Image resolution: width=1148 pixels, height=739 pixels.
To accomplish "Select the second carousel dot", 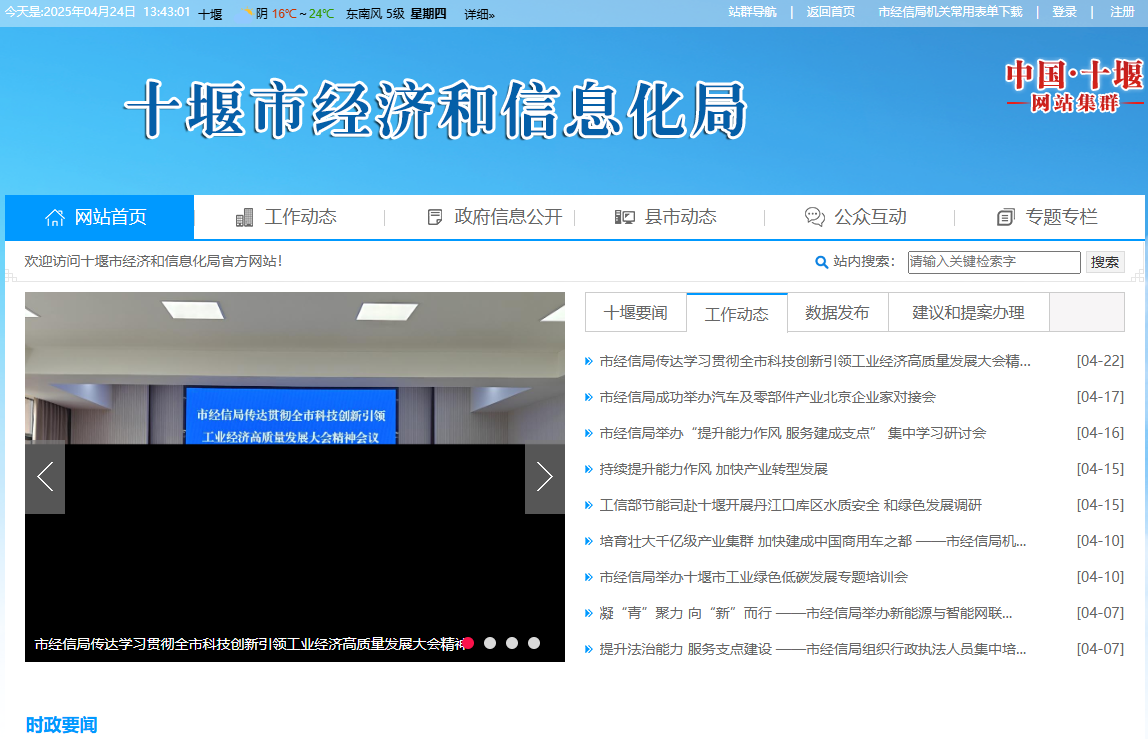I will point(491,643).
